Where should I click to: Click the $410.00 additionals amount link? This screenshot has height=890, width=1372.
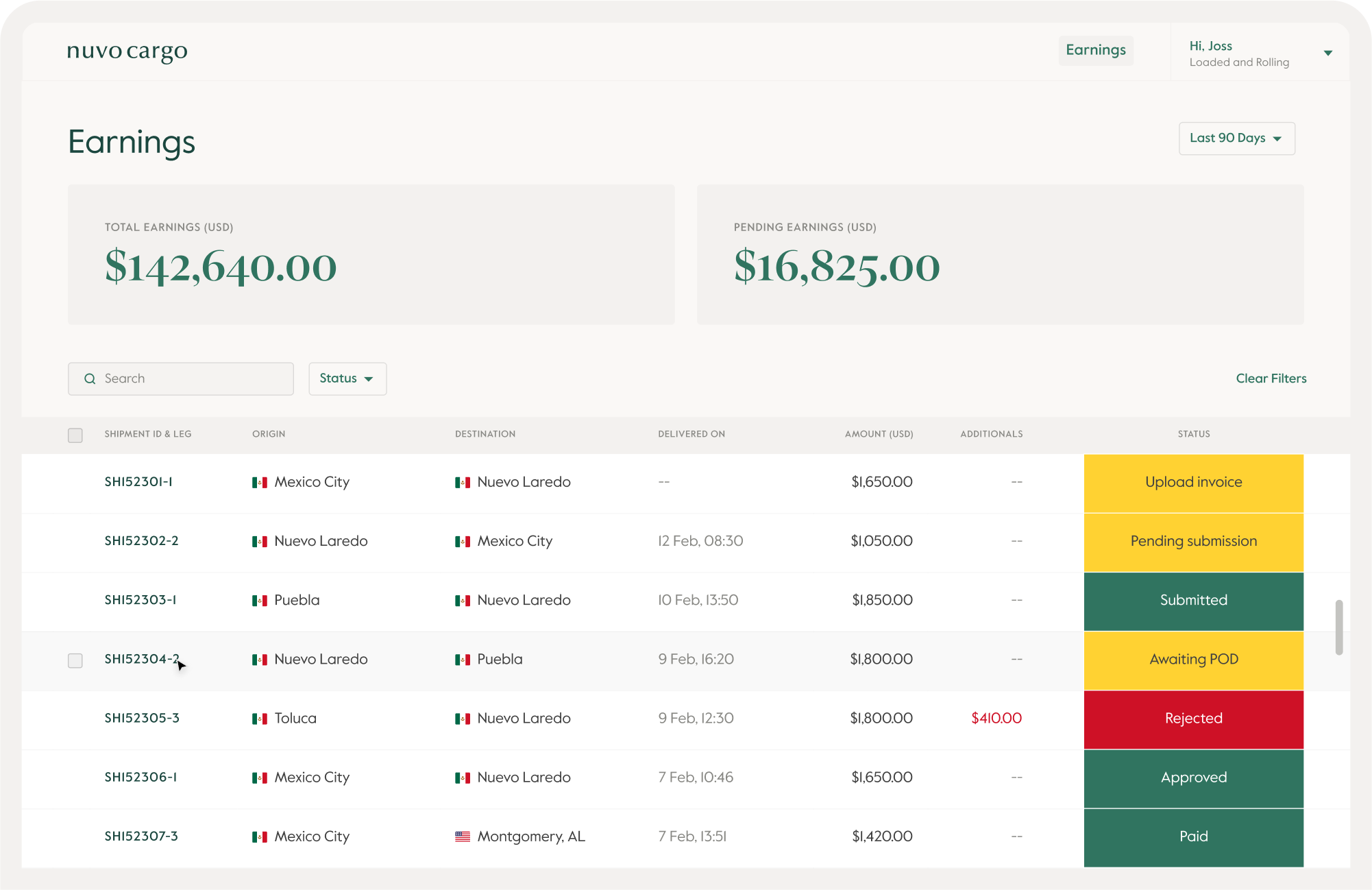pyautogui.click(x=995, y=718)
